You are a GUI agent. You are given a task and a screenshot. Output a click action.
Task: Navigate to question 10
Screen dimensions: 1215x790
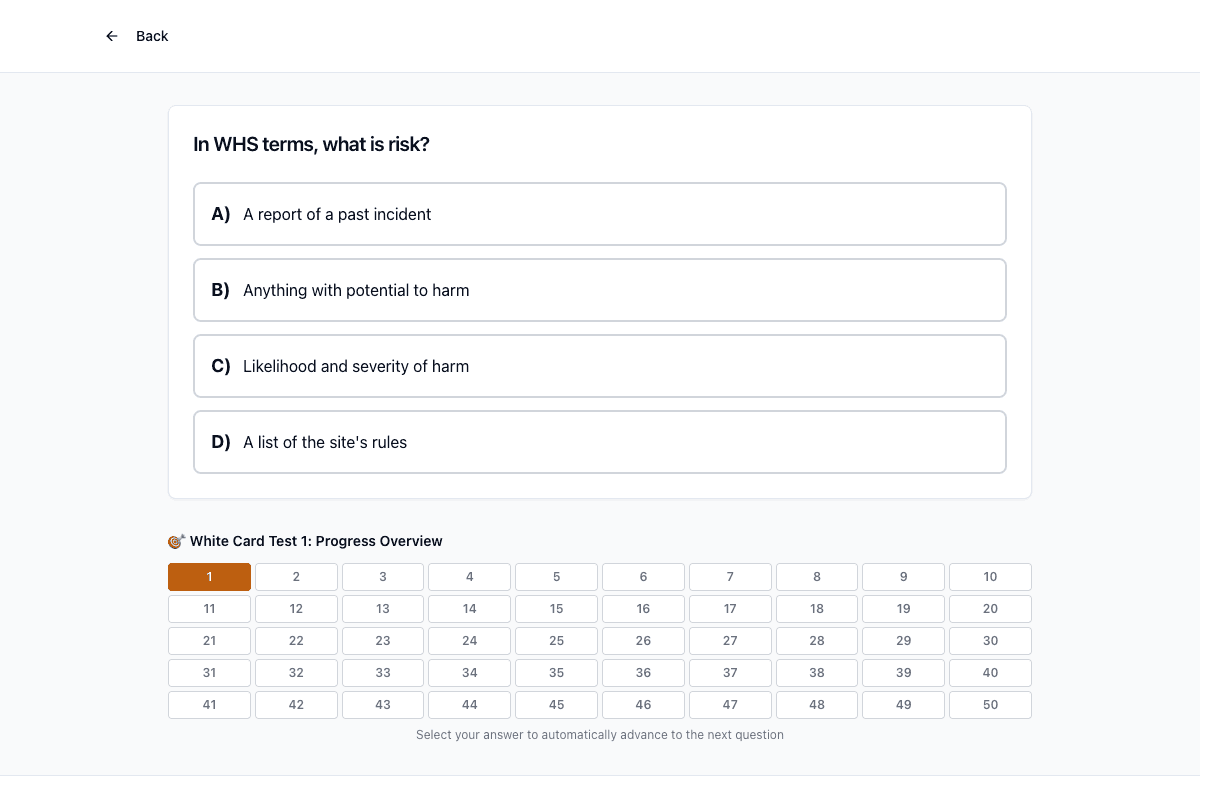click(x=990, y=577)
